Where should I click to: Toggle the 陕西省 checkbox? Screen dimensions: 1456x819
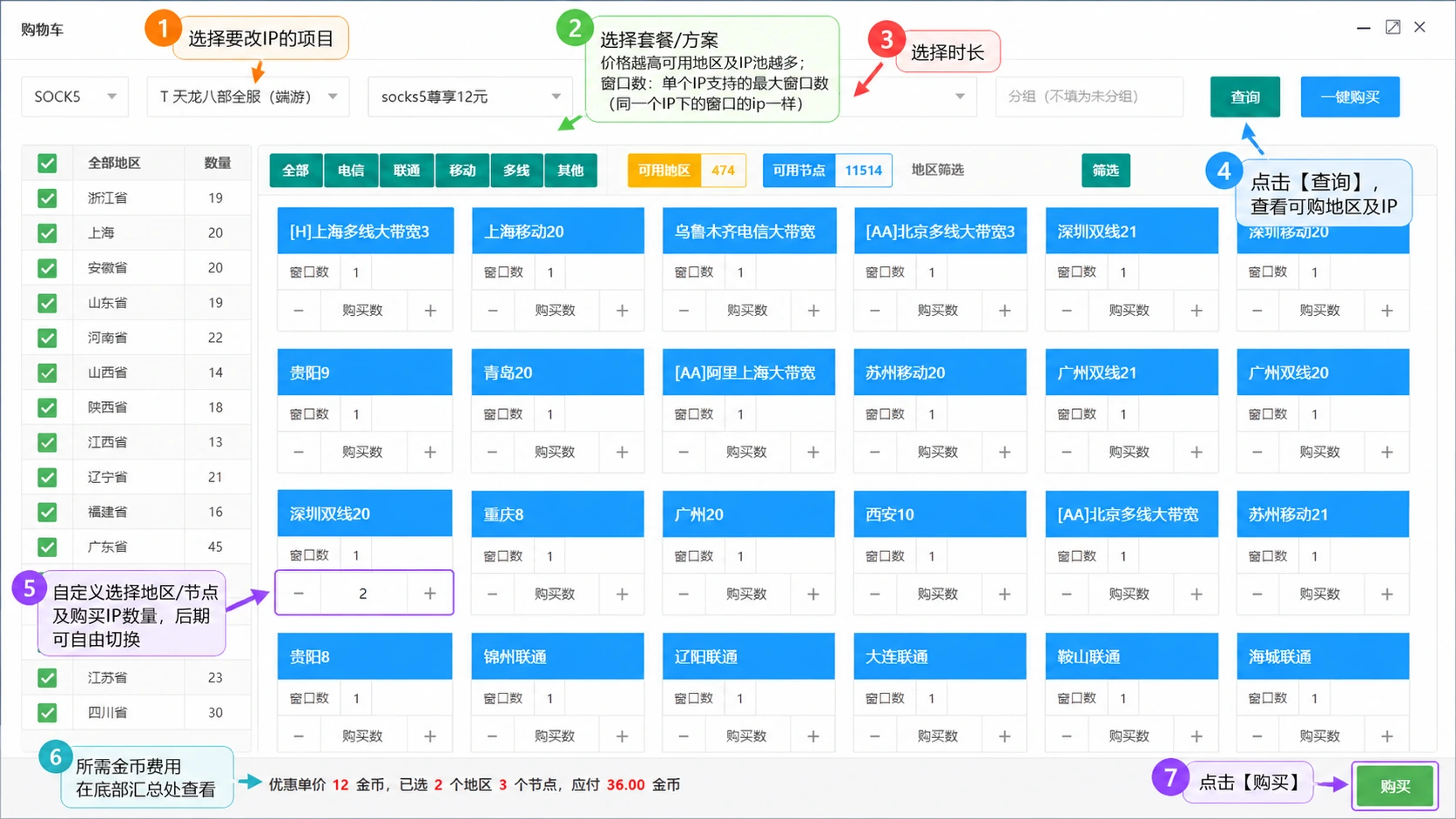[x=47, y=407]
